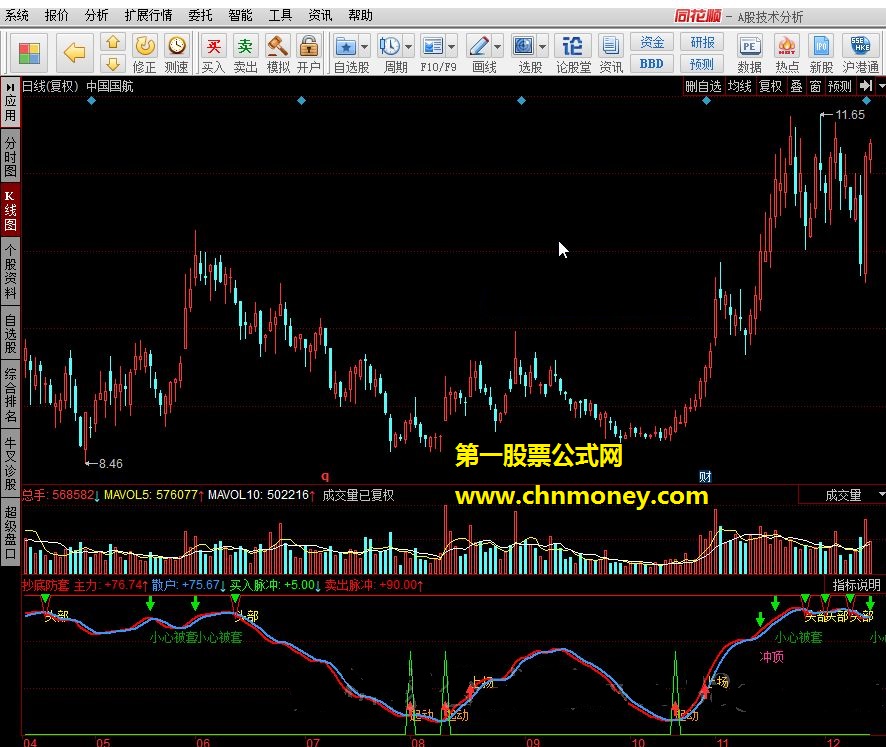Click the down arrow toolbar icon

point(113,64)
